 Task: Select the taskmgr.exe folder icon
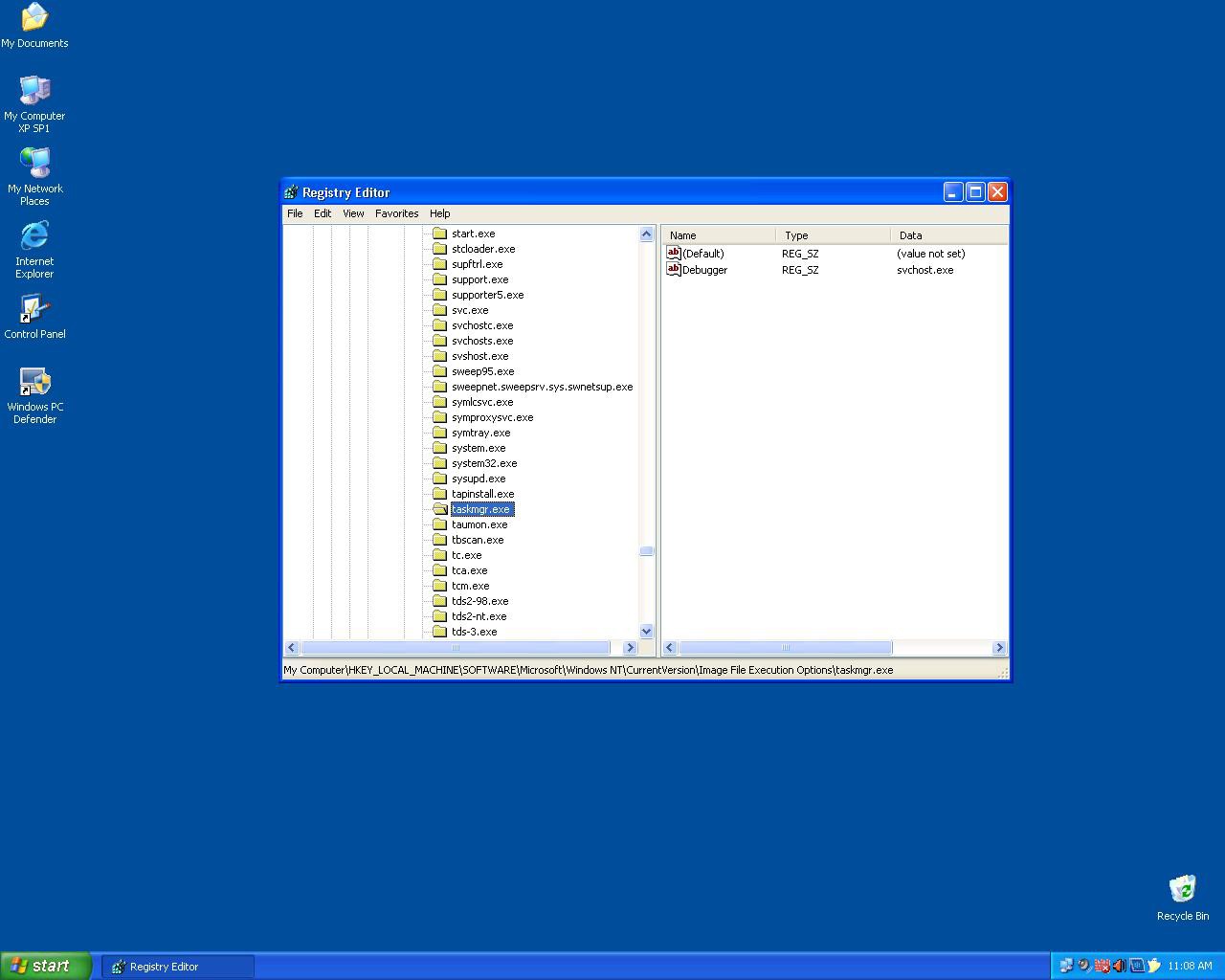[x=440, y=509]
